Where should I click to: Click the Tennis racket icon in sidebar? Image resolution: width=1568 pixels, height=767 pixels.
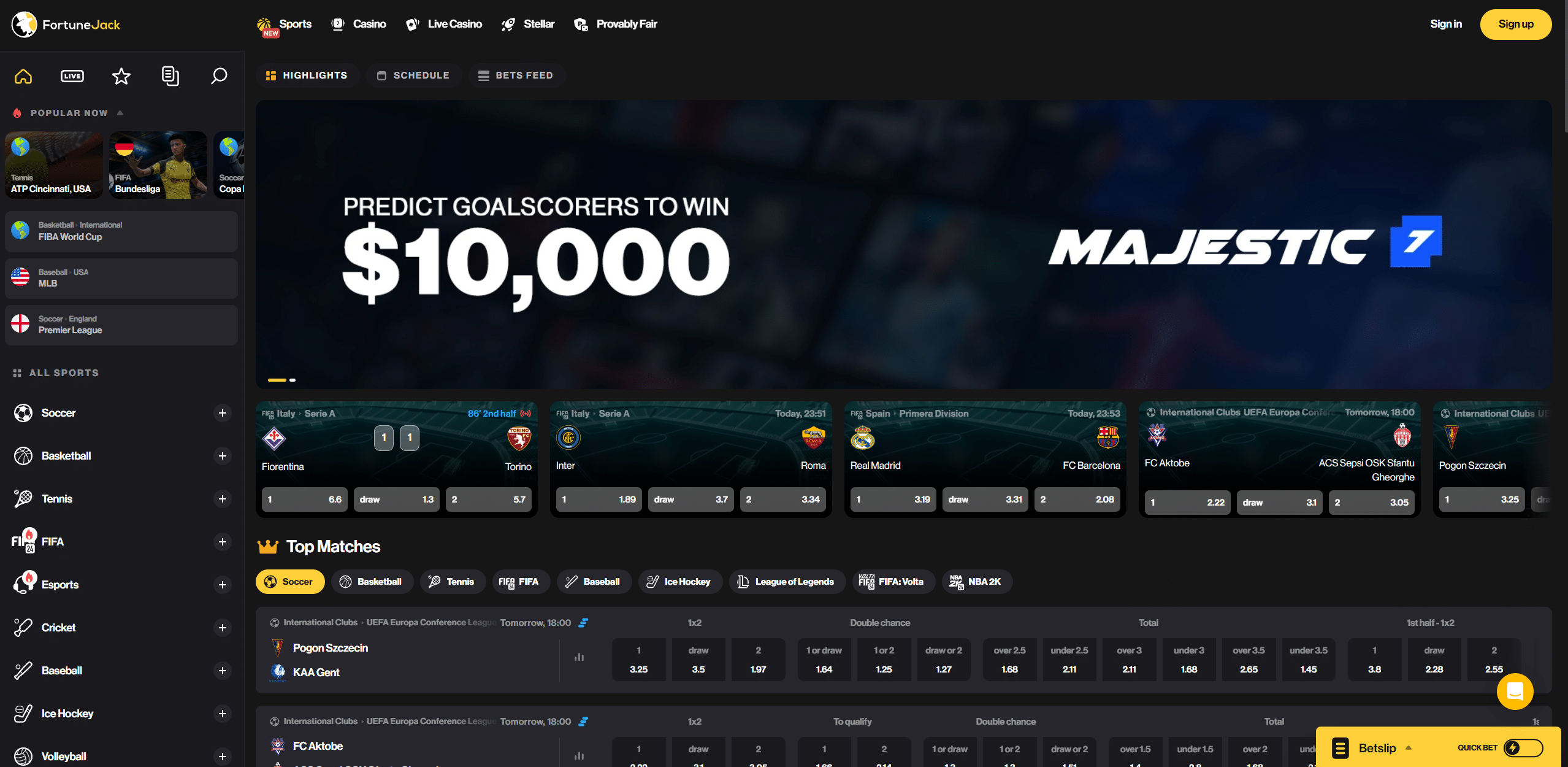[23, 499]
